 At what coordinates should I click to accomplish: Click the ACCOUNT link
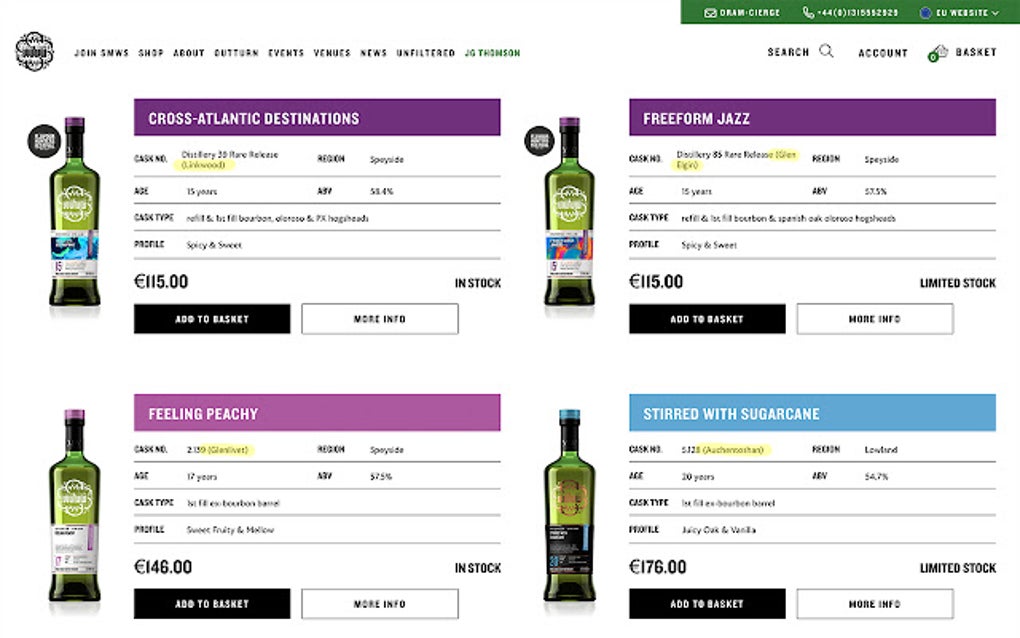tap(882, 52)
